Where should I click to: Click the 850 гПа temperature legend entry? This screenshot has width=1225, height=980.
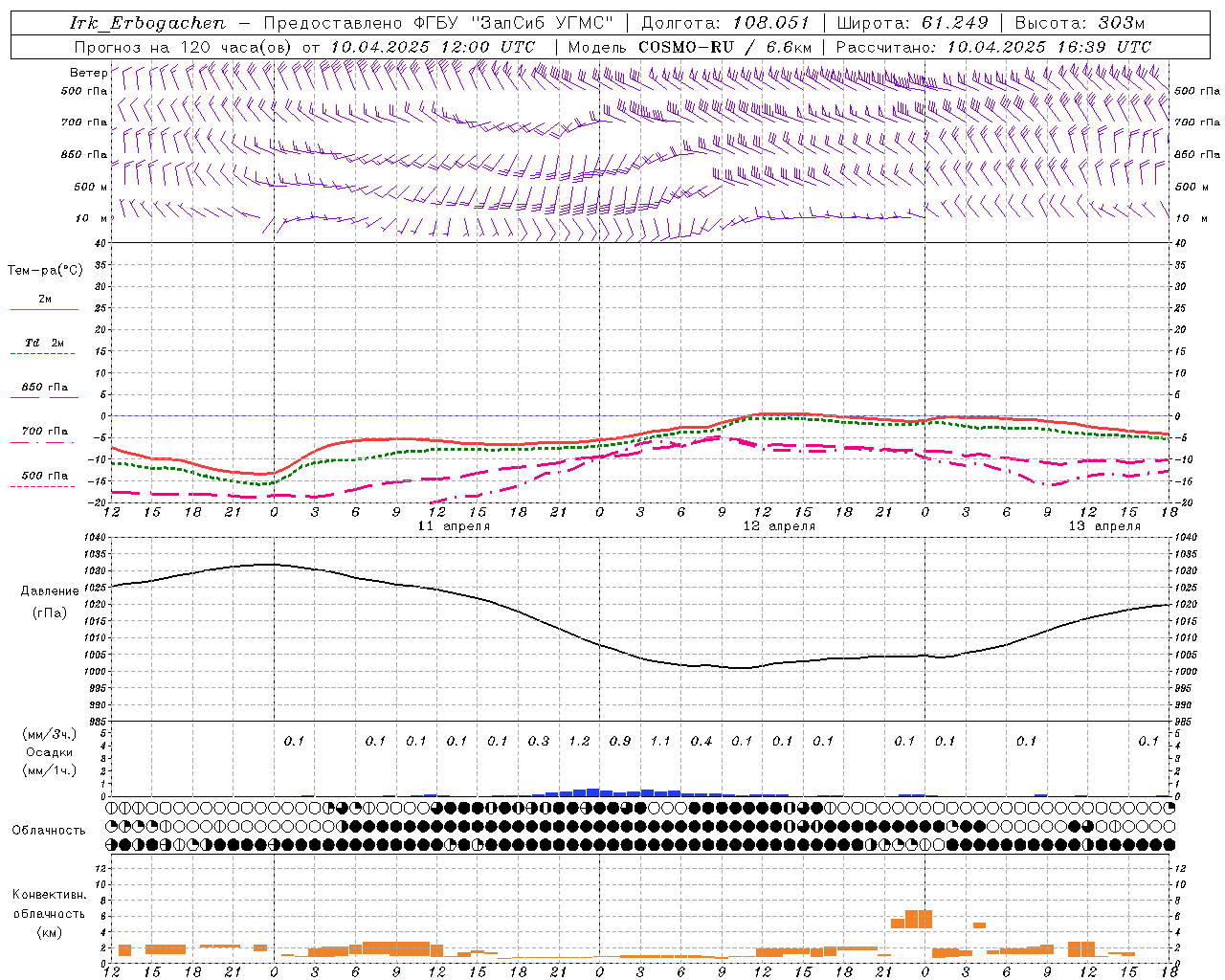tap(44, 388)
